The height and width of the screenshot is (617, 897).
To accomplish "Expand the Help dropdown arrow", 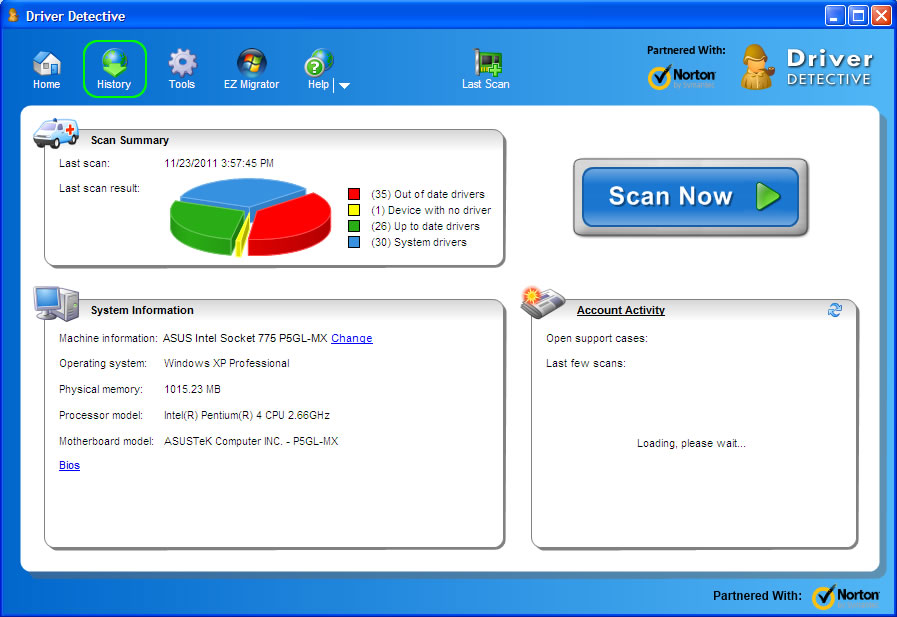I will (x=345, y=86).
